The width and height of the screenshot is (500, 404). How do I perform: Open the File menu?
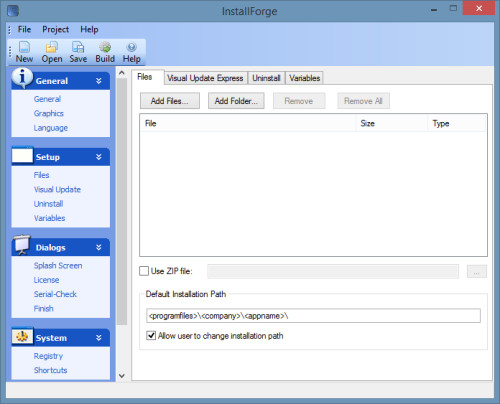24,29
